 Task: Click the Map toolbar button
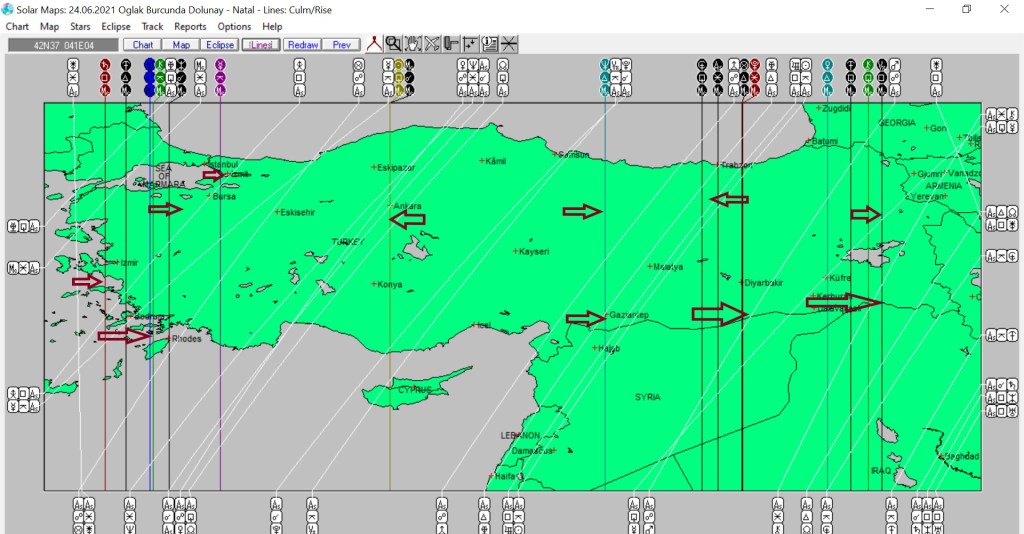181,45
